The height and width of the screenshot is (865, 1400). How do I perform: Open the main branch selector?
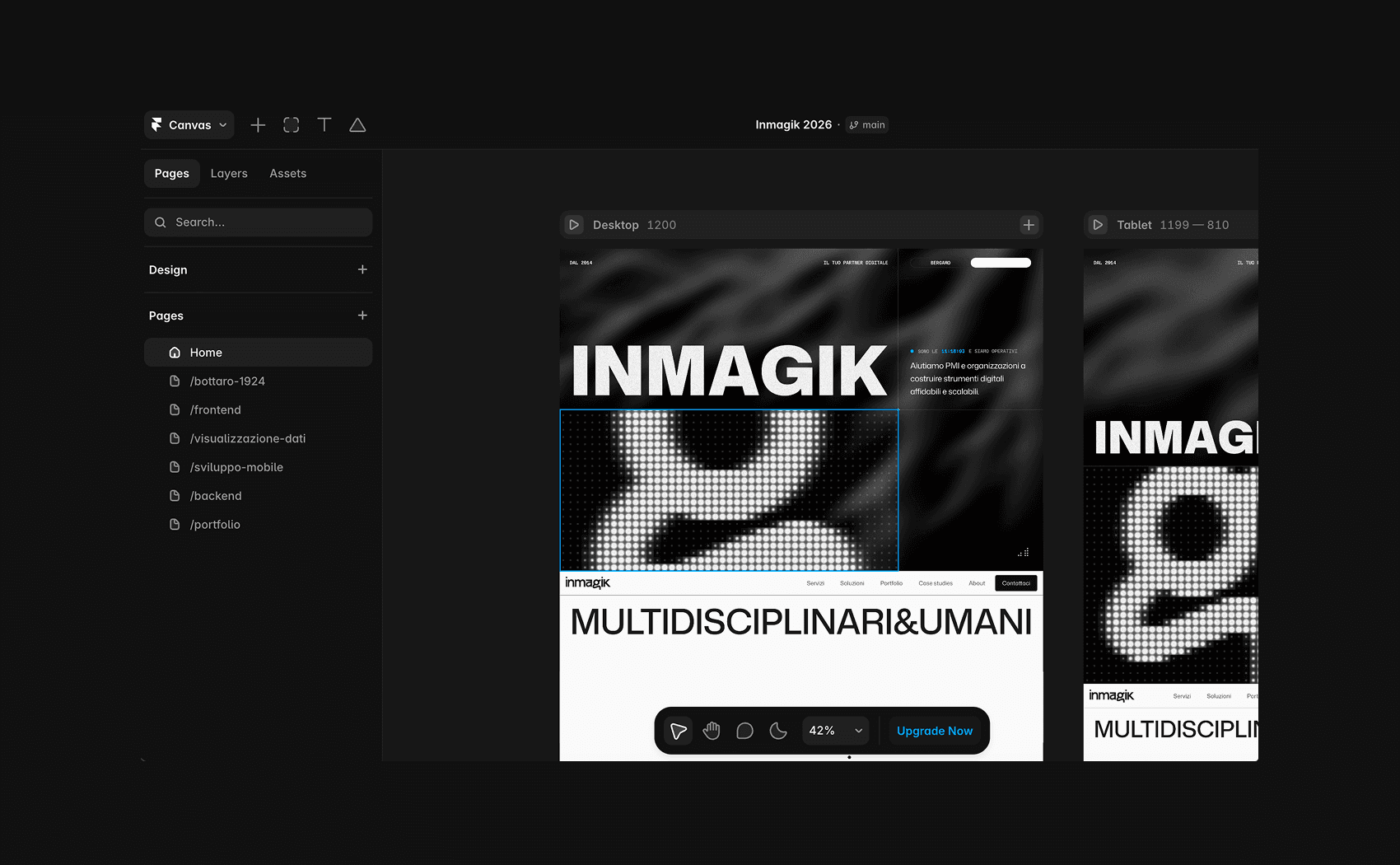coord(867,125)
